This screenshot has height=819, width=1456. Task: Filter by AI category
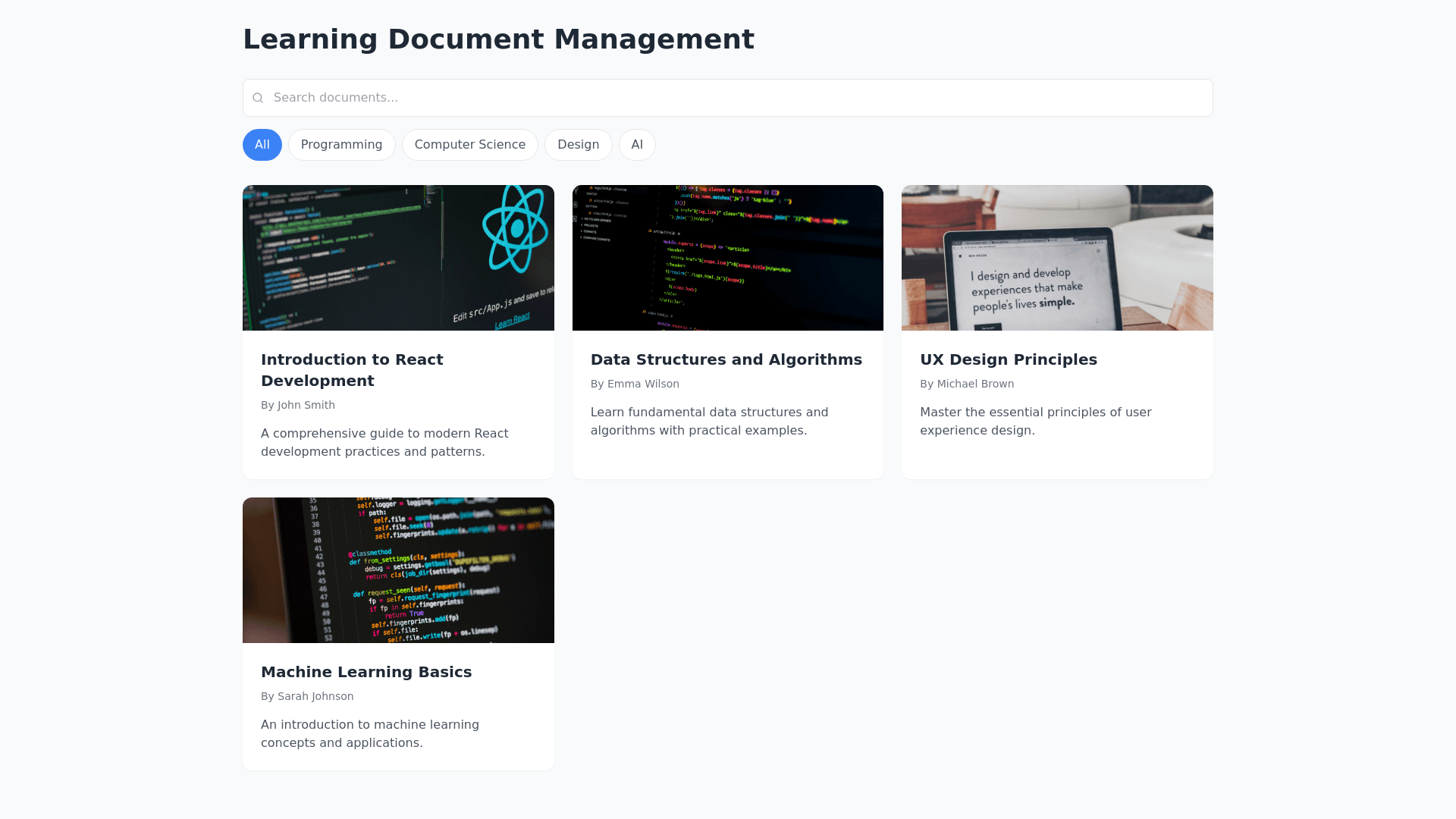coord(637,145)
